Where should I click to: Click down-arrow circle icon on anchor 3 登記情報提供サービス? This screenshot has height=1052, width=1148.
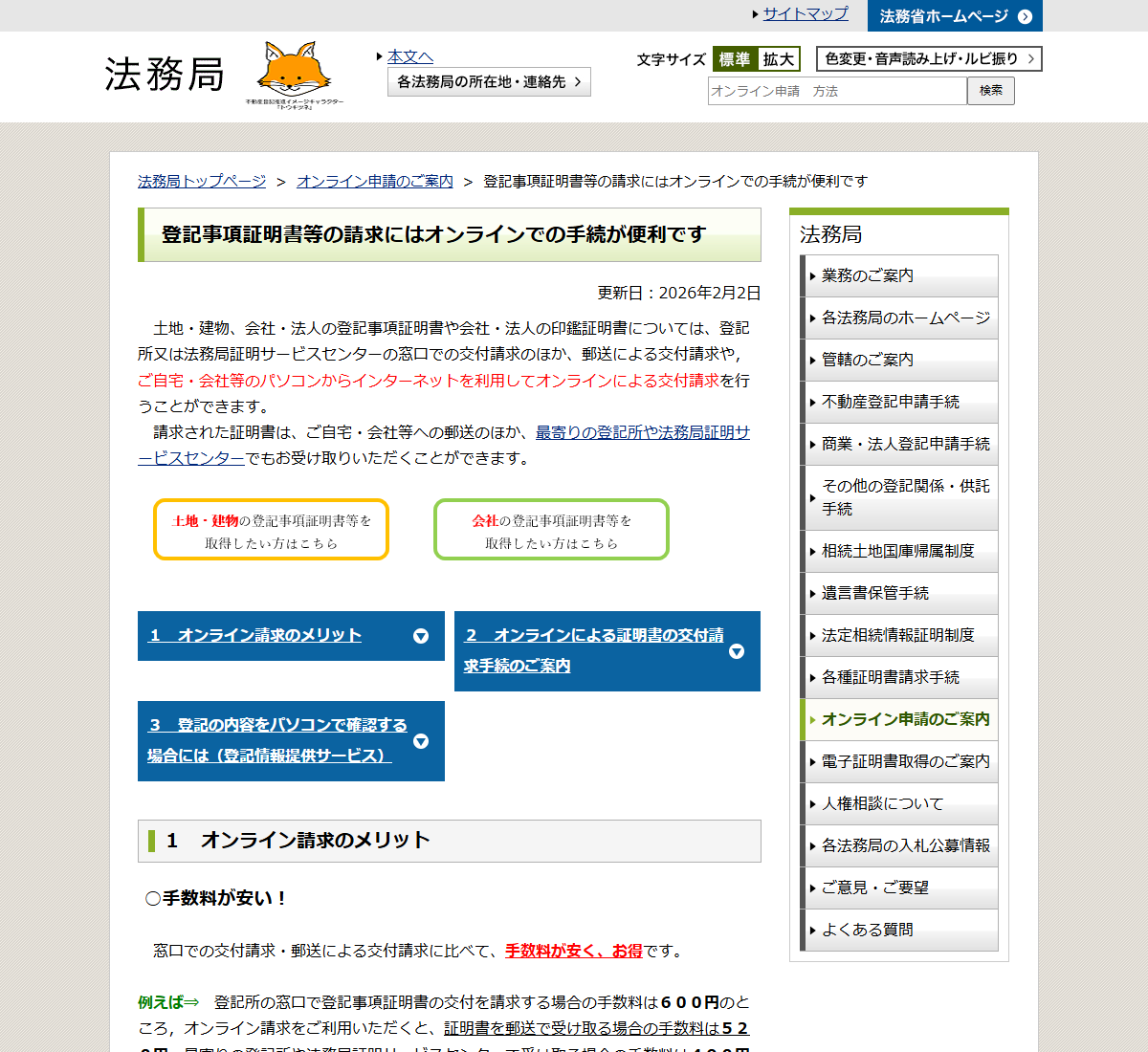420,741
